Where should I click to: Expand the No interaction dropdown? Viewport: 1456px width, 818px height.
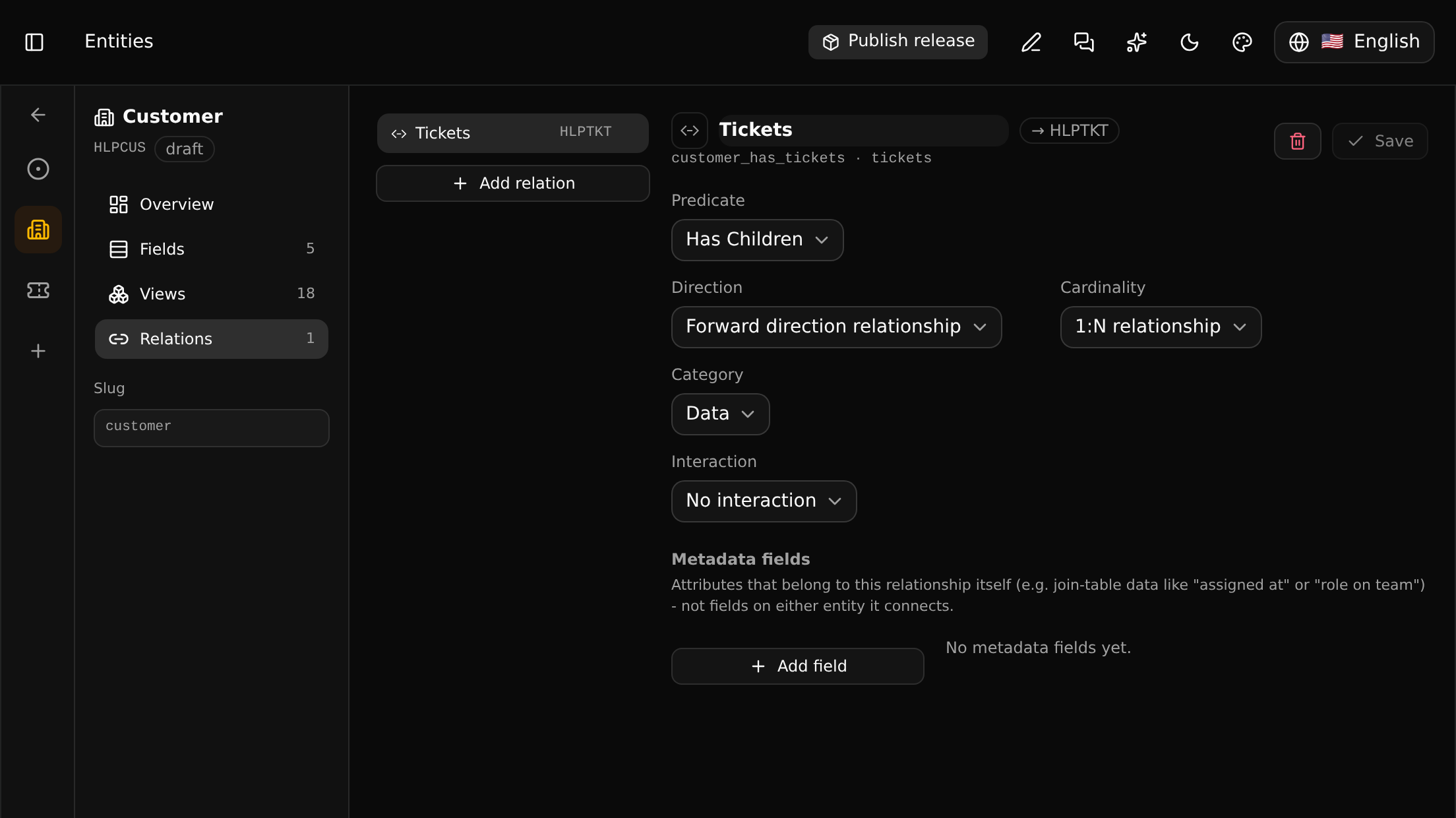coord(764,501)
